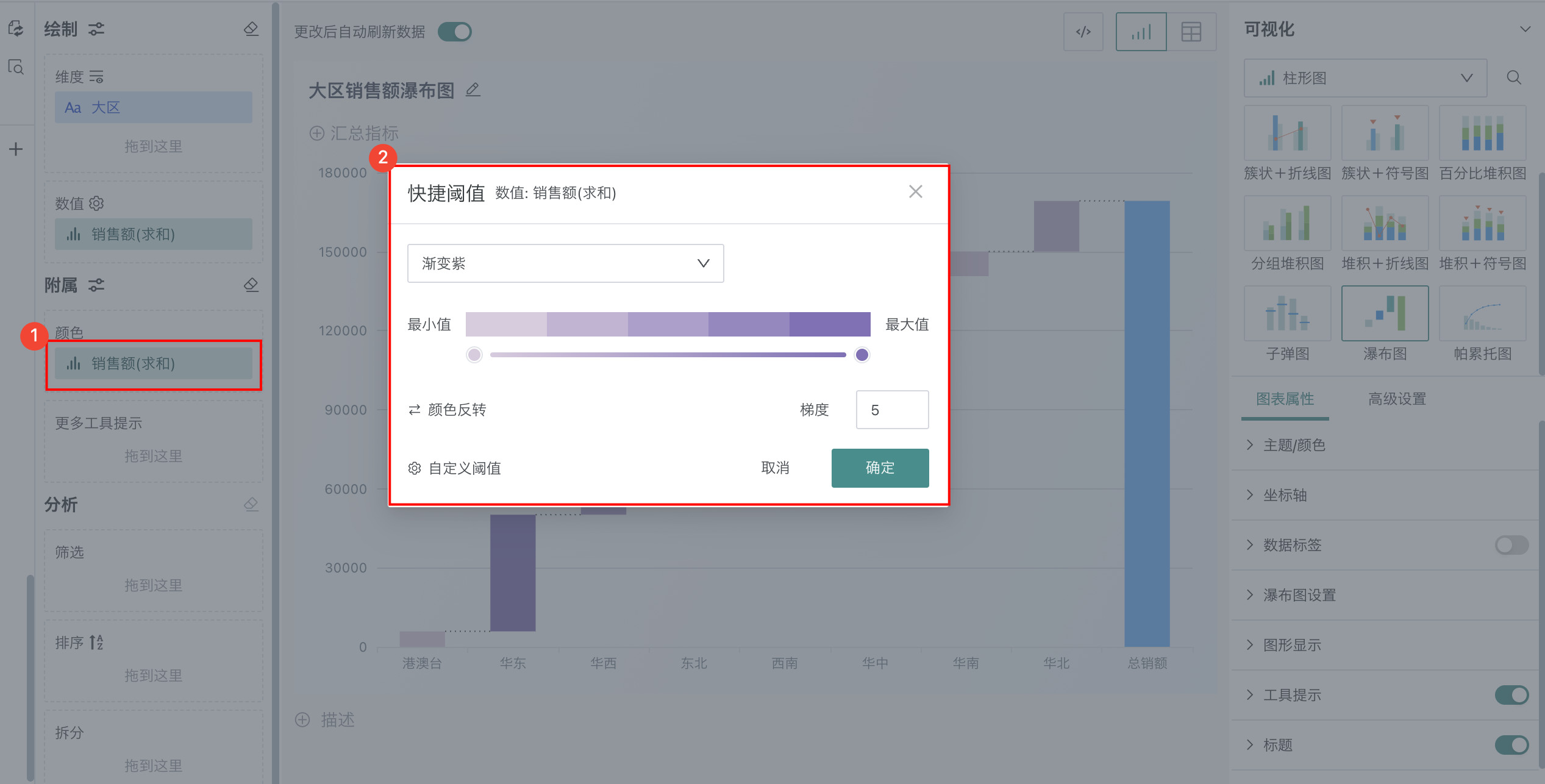Enable the 数据标签 toggle
This screenshot has width=1545, height=784.
1511,545
